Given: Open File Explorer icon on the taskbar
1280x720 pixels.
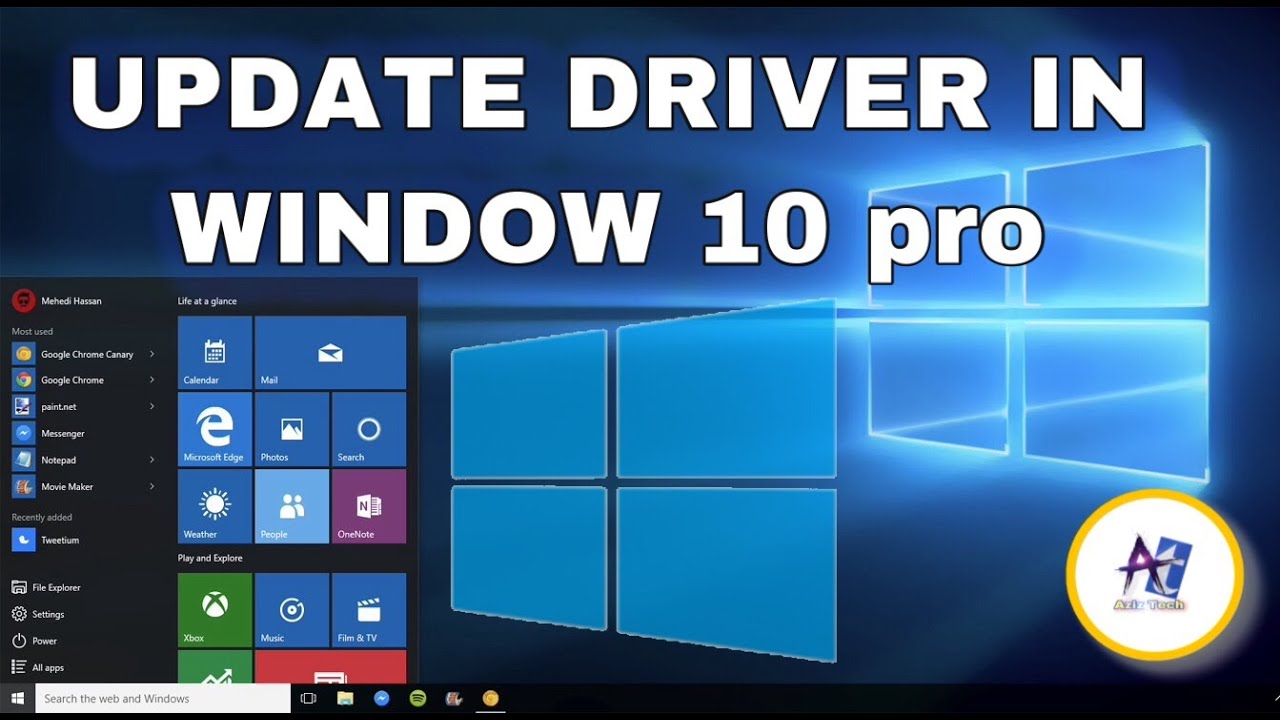Looking at the screenshot, I should pos(345,698).
